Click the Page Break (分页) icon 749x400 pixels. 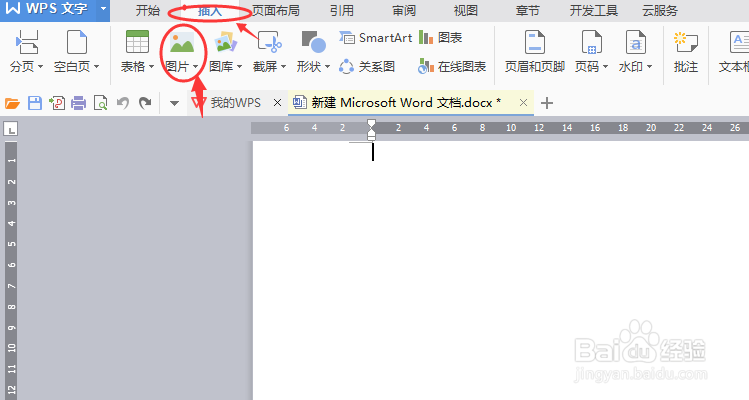click(x=26, y=42)
